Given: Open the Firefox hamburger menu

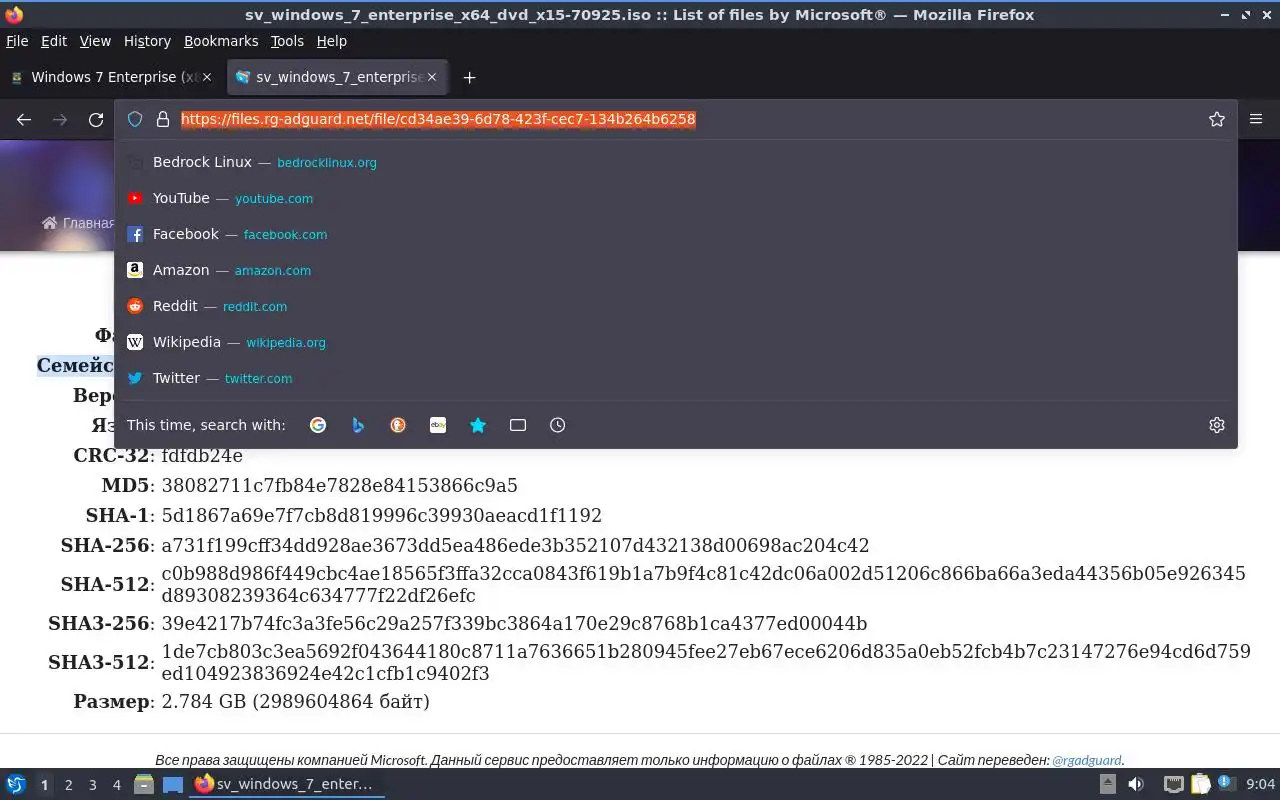Looking at the screenshot, I should point(1256,119).
